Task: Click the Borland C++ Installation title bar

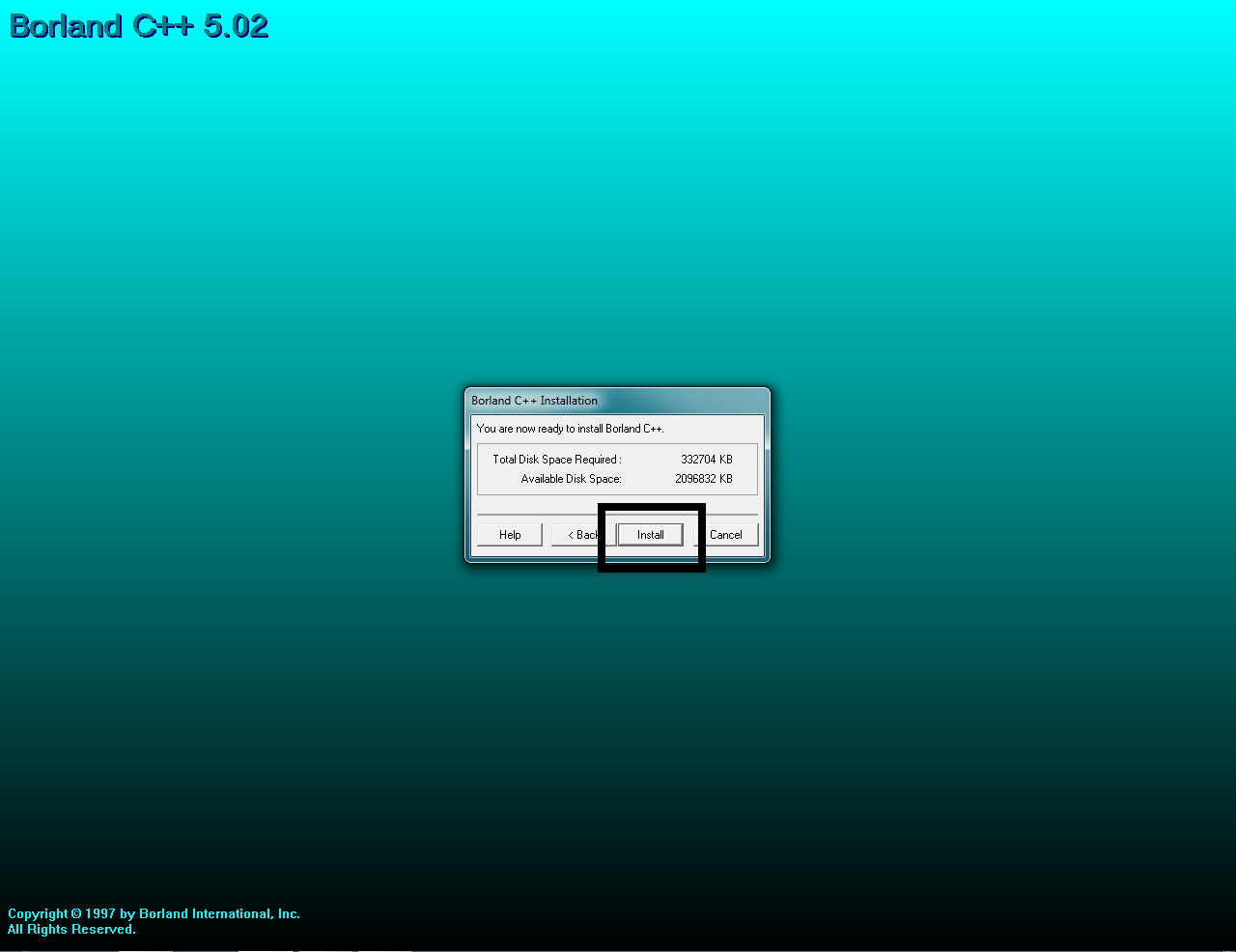Action: coord(617,401)
